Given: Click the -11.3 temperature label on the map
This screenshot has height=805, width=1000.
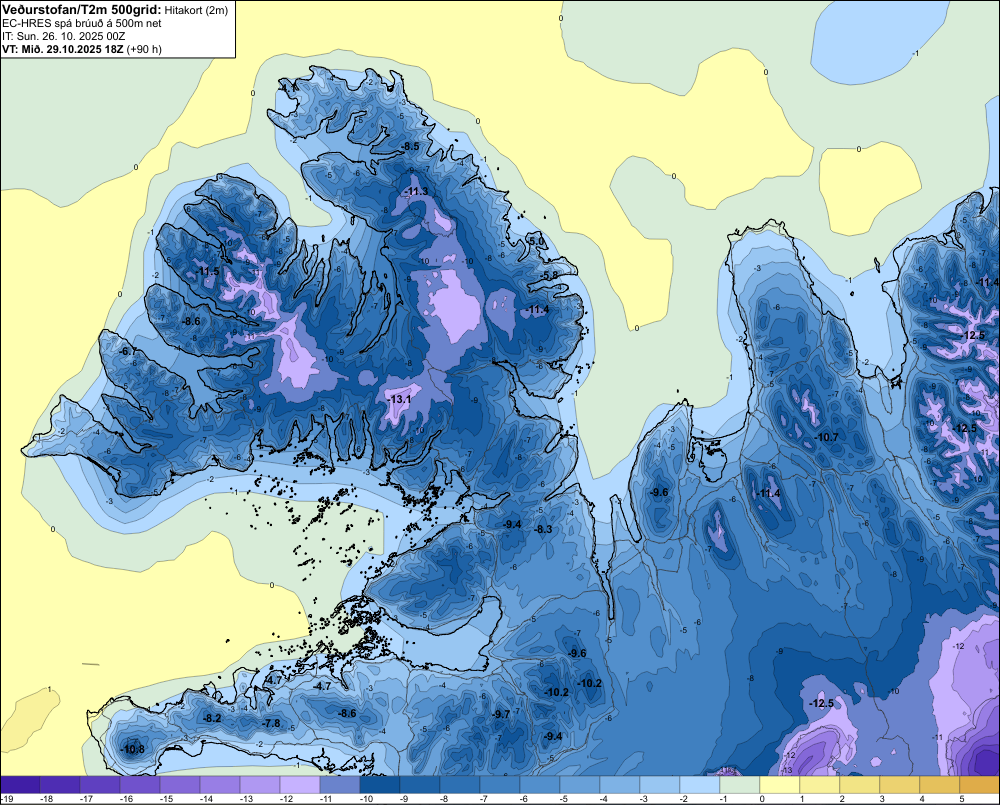Looking at the screenshot, I should (x=416, y=191).
